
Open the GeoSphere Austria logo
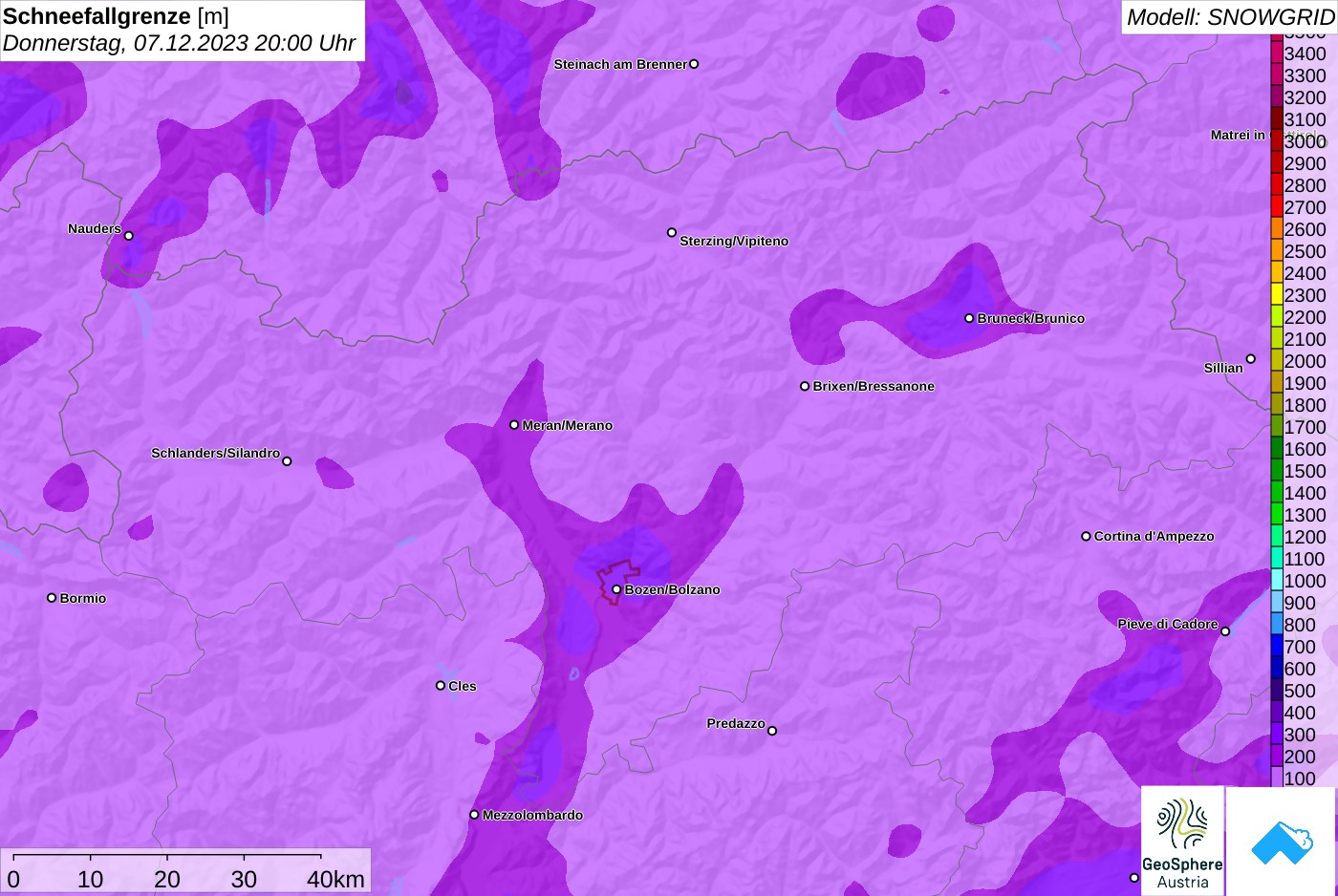(x=1182, y=841)
